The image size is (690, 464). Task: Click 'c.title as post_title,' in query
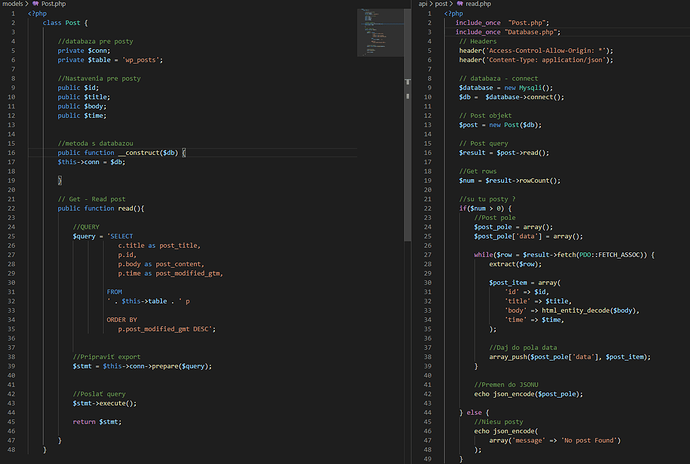pos(159,246)
